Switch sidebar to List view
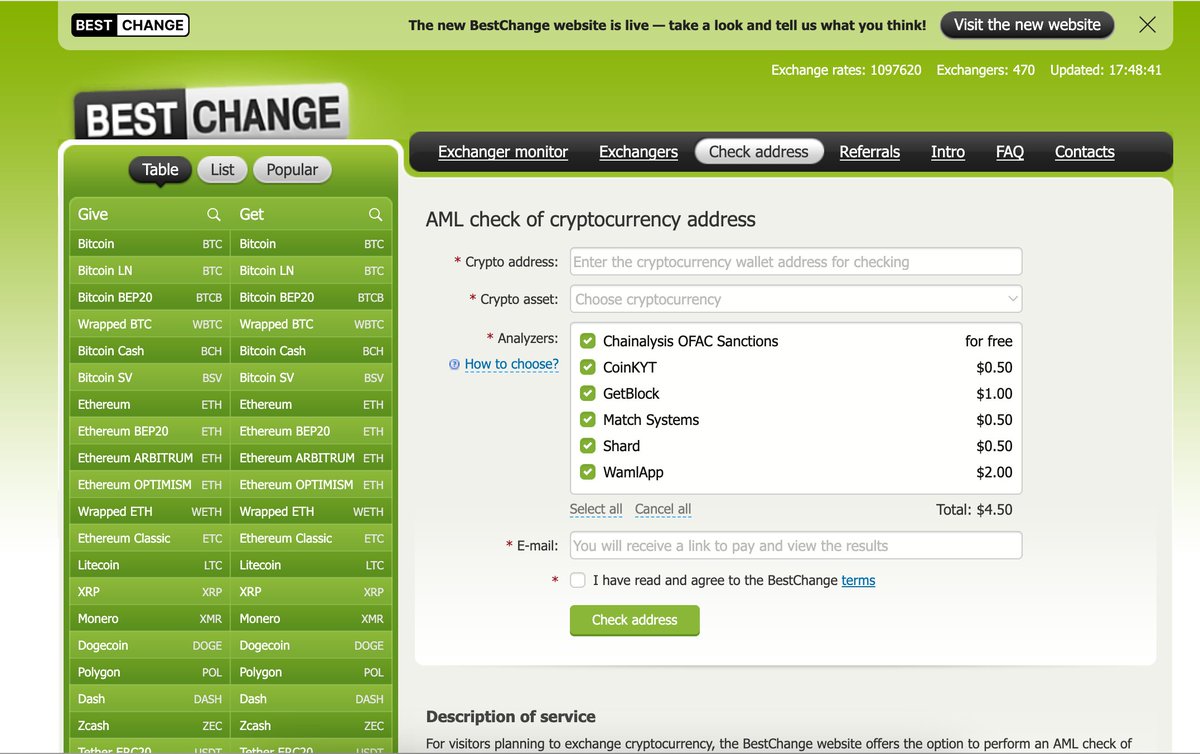The image size is (1200, 754). pos(222,170)
